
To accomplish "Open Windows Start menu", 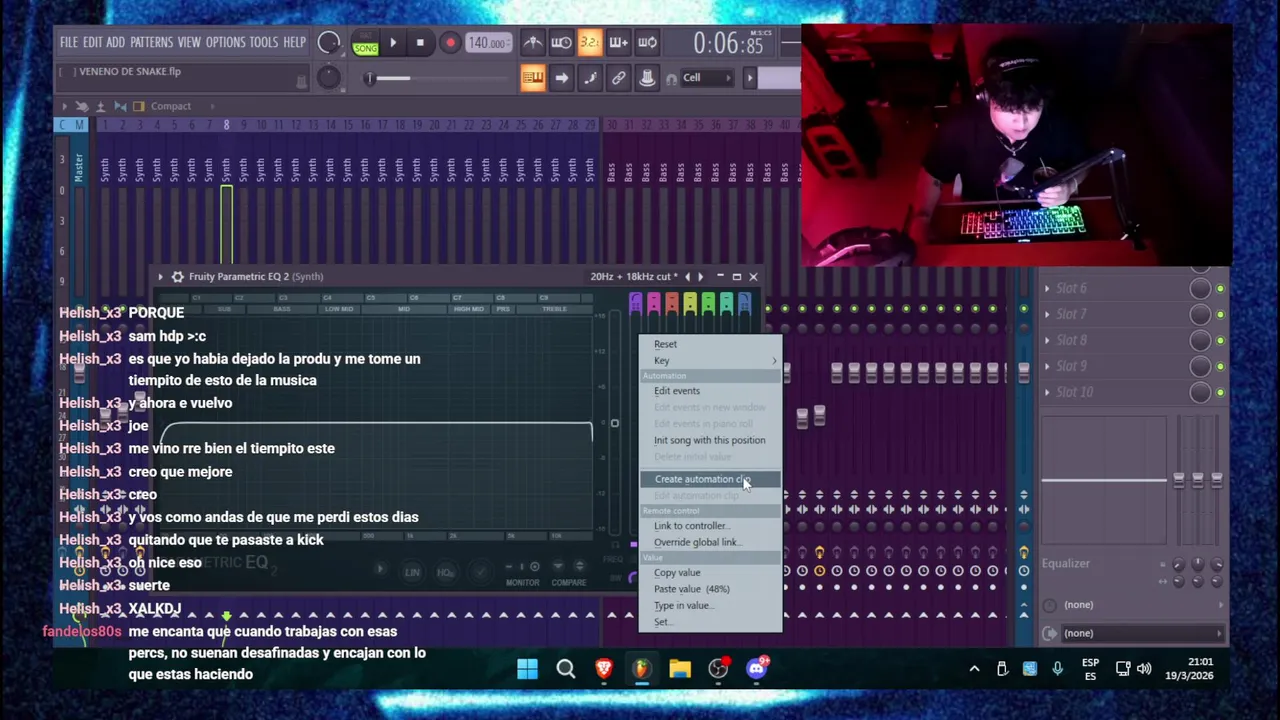I will 527,669.
